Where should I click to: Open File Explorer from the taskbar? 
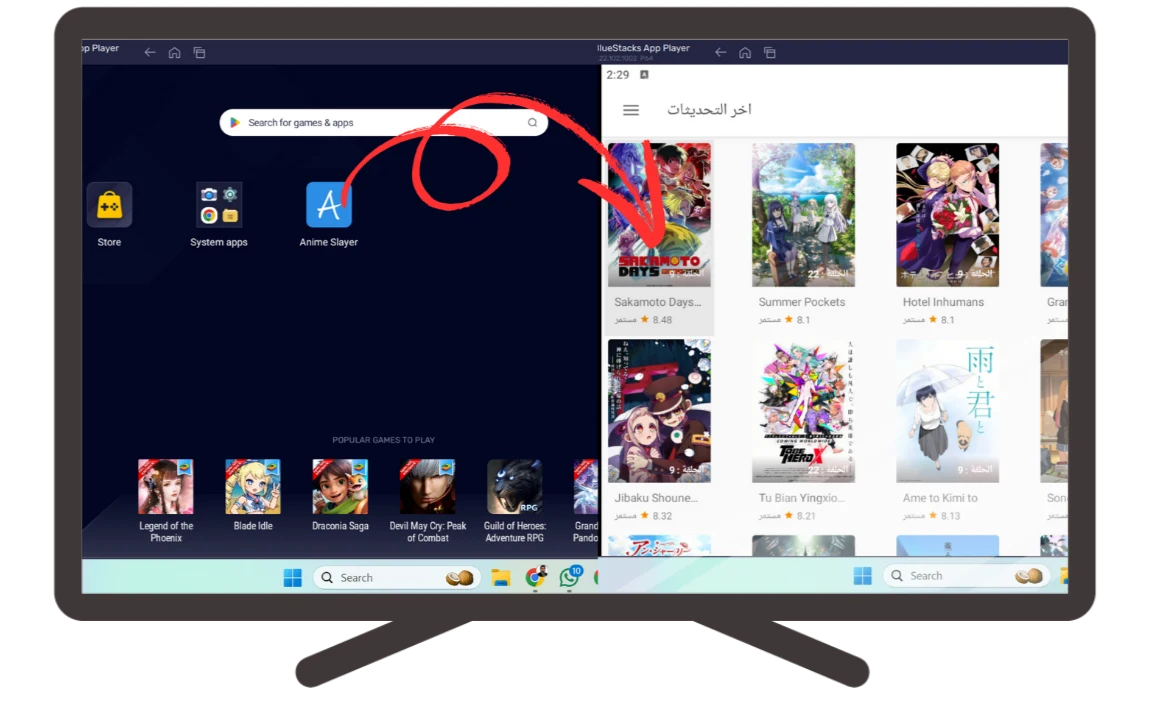click(501, 578)
